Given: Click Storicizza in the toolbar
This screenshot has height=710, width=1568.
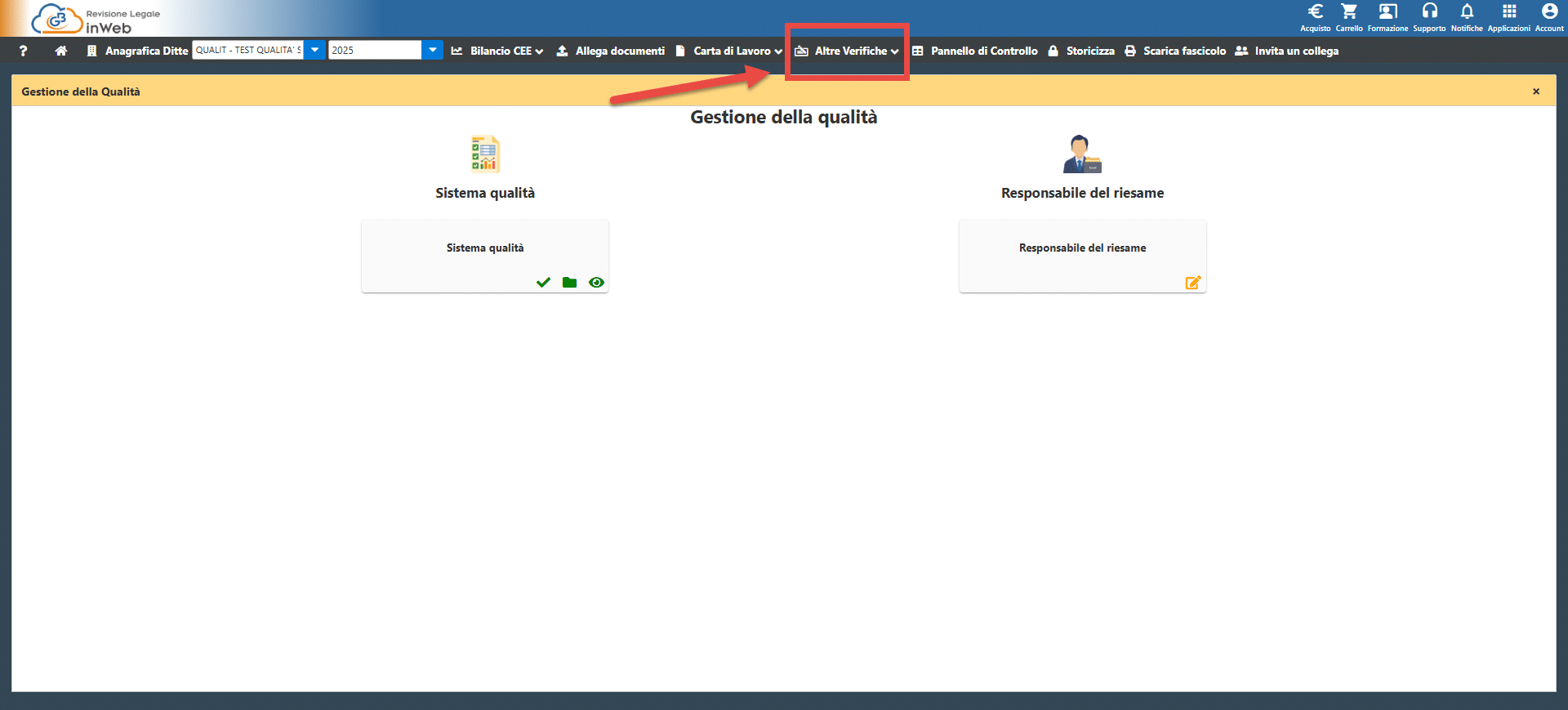Looking at the screenshot, I should coord(1081,51).
